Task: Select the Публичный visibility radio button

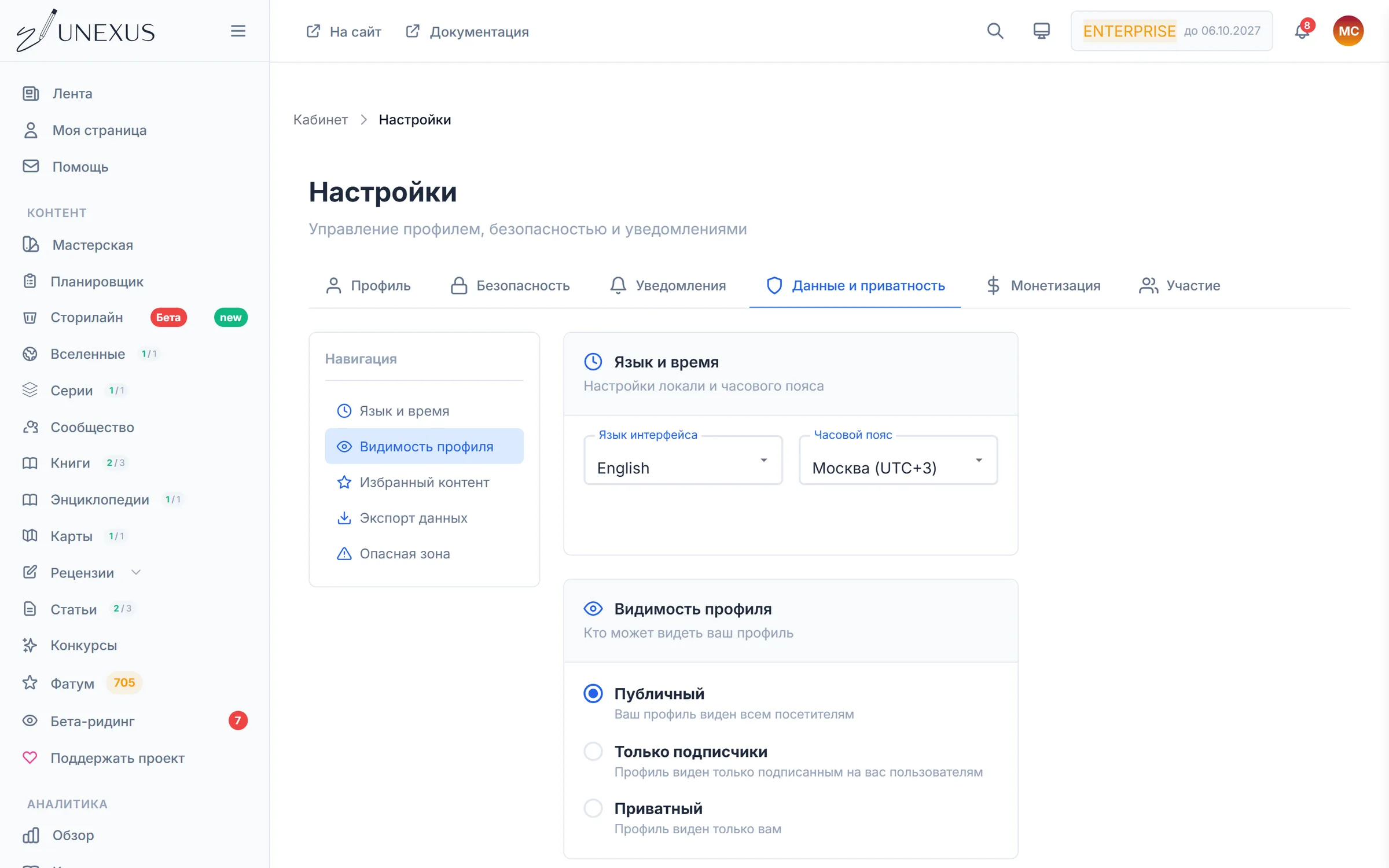Action: tap(593, 693)
